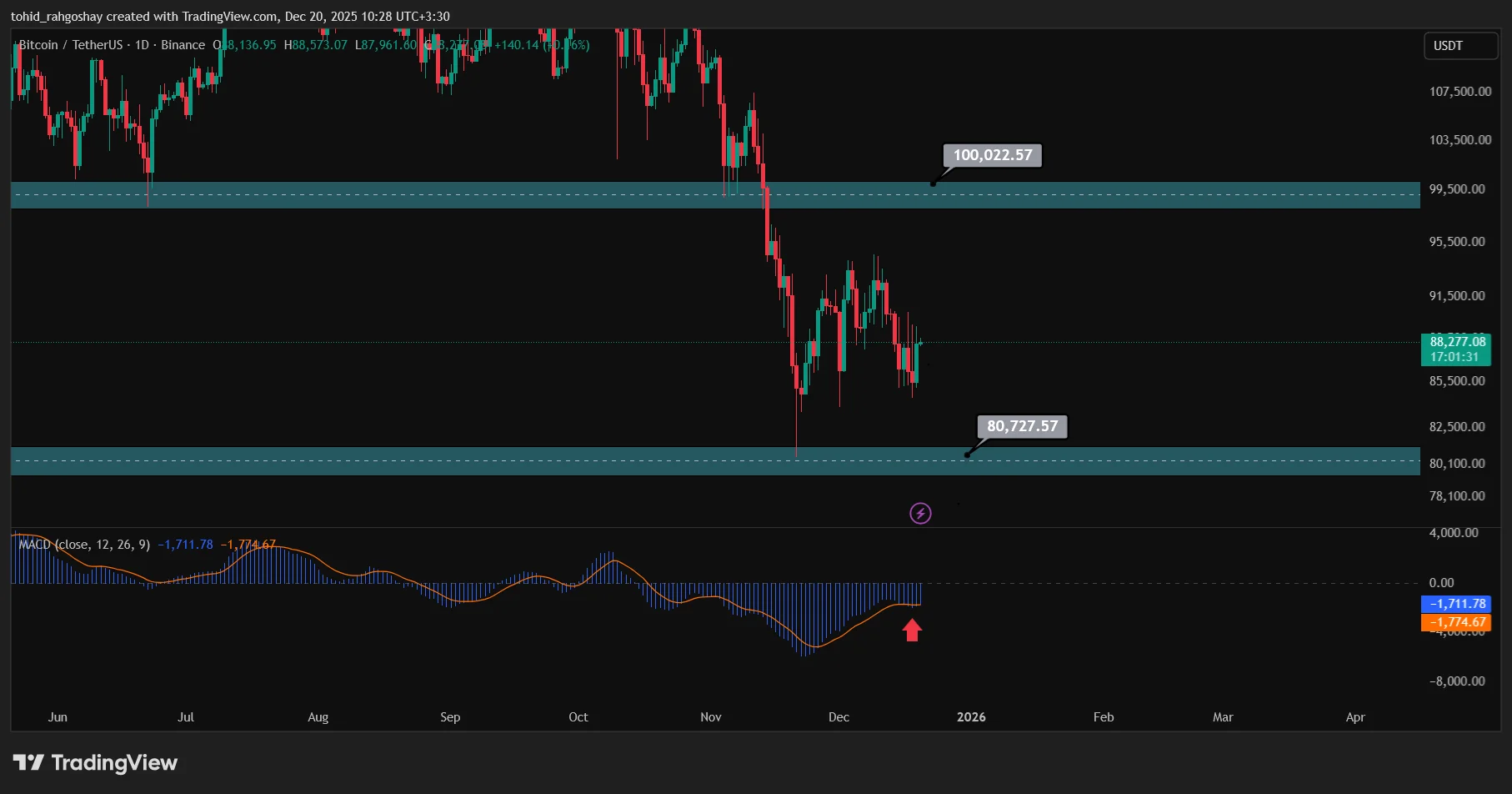1512x794 pixels.
Task: Click the current price badge showing 88,277.08
Action: coord(1456,342)
